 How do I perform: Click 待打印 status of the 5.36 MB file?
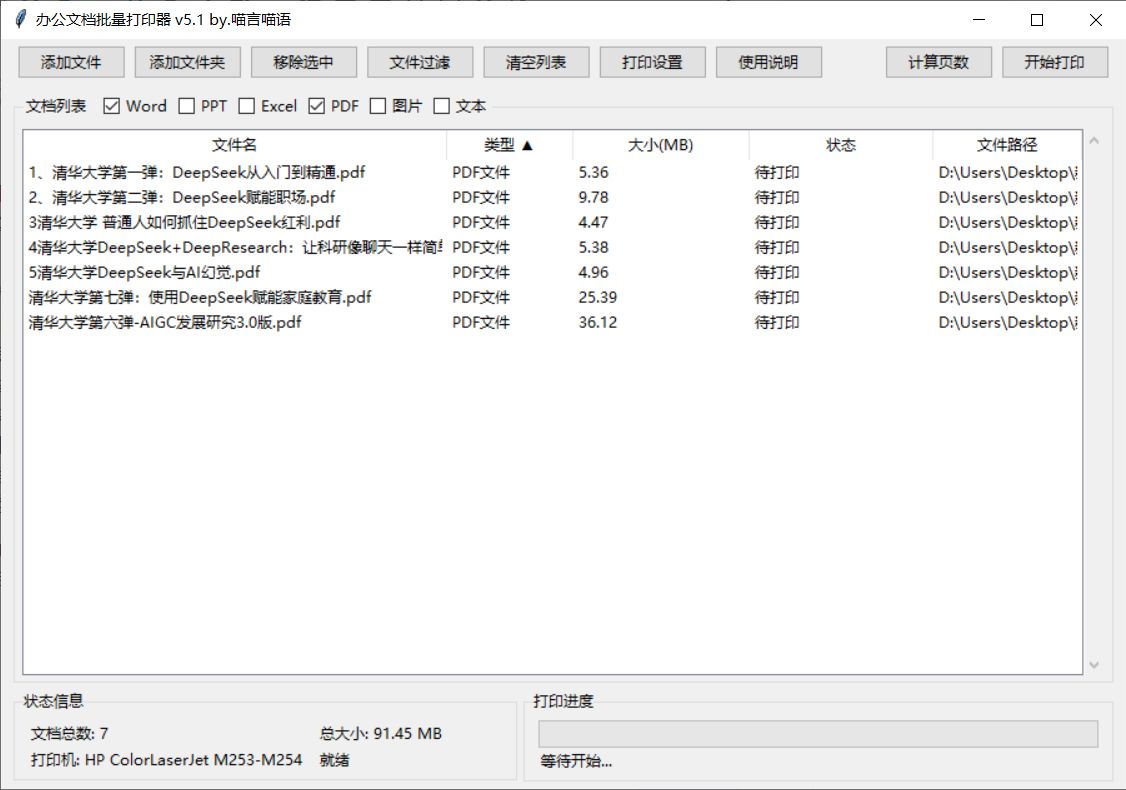pyautogui.click(x=776, y=172)
